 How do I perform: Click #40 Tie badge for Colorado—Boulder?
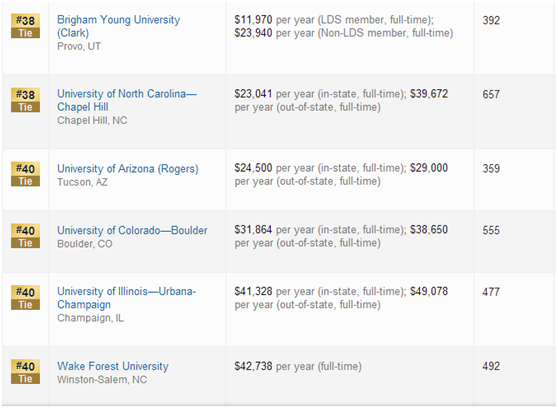25,236
